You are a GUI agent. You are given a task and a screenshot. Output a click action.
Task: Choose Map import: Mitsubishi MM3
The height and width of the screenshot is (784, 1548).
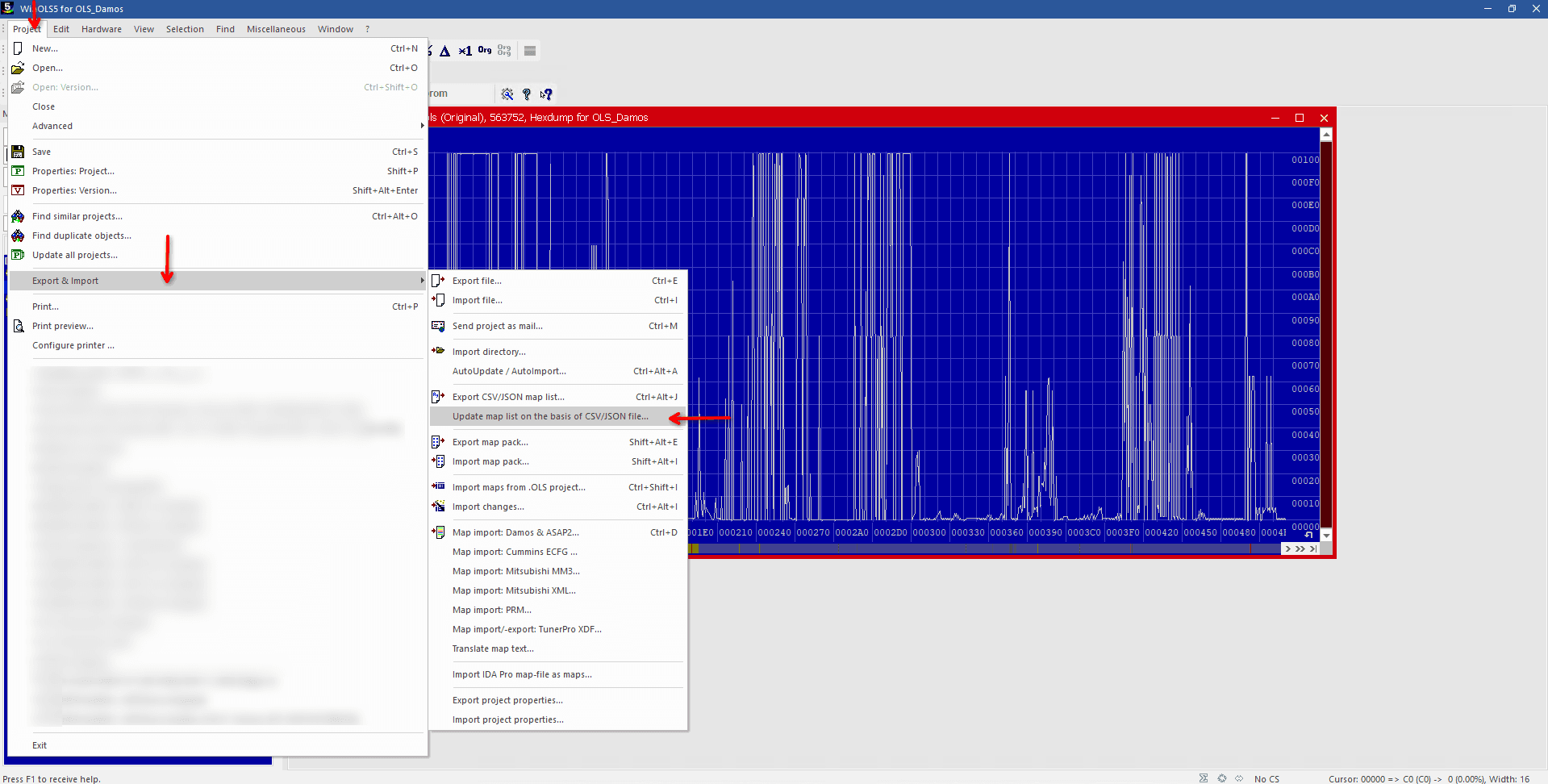coord(557,571)
